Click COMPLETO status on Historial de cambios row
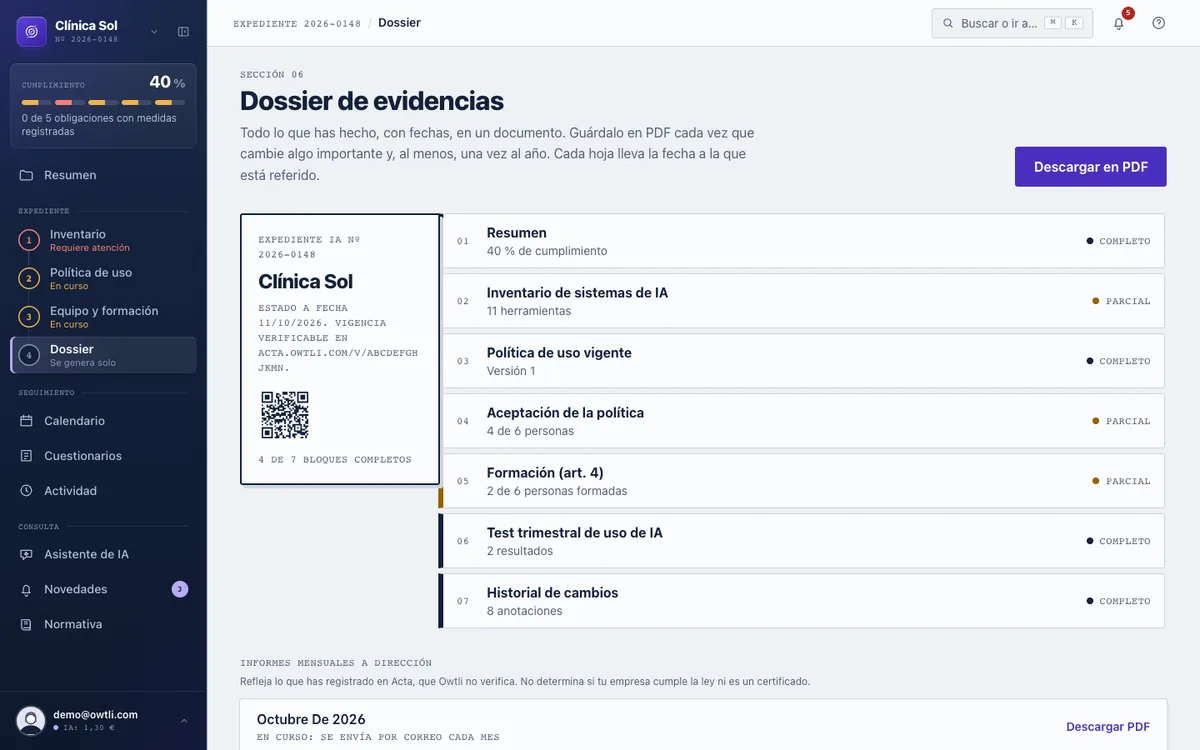Viewport: 1200px width, 750px height. click(x=1119, y=601)
